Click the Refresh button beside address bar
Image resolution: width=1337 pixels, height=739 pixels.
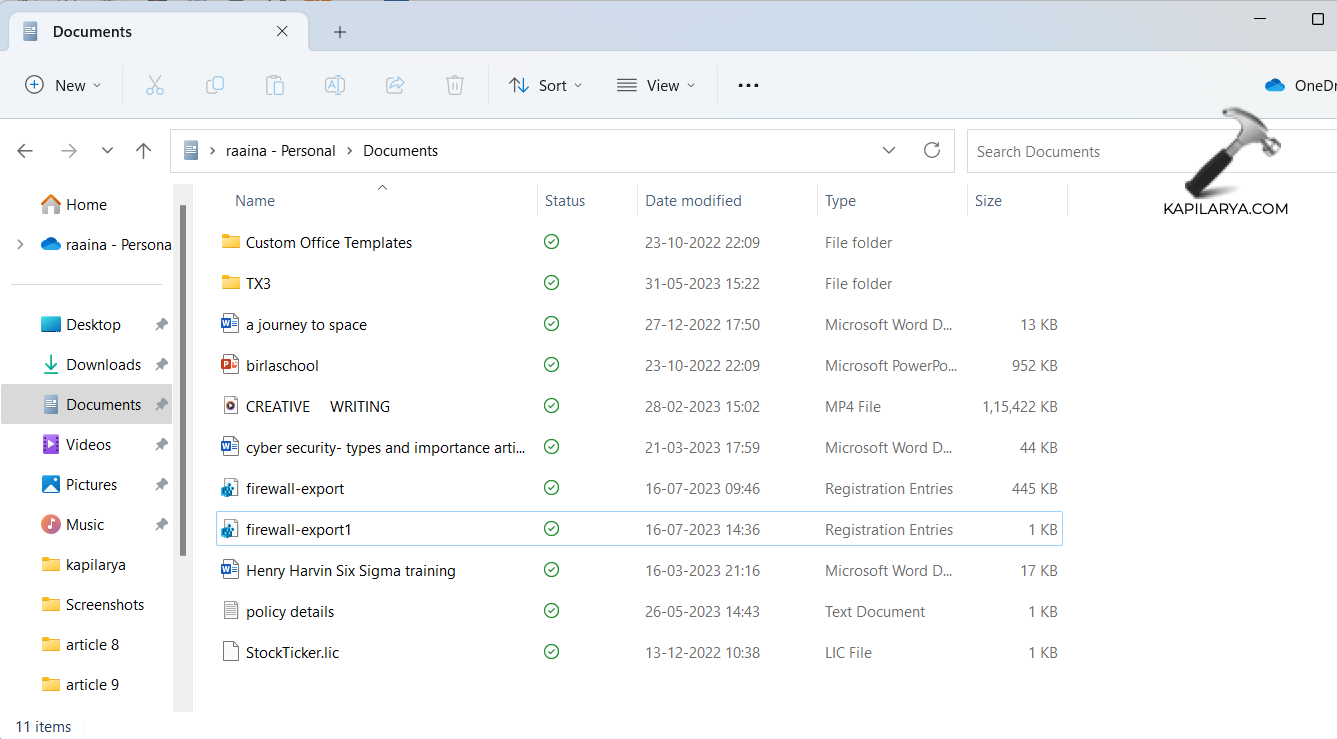pos(932,151)
